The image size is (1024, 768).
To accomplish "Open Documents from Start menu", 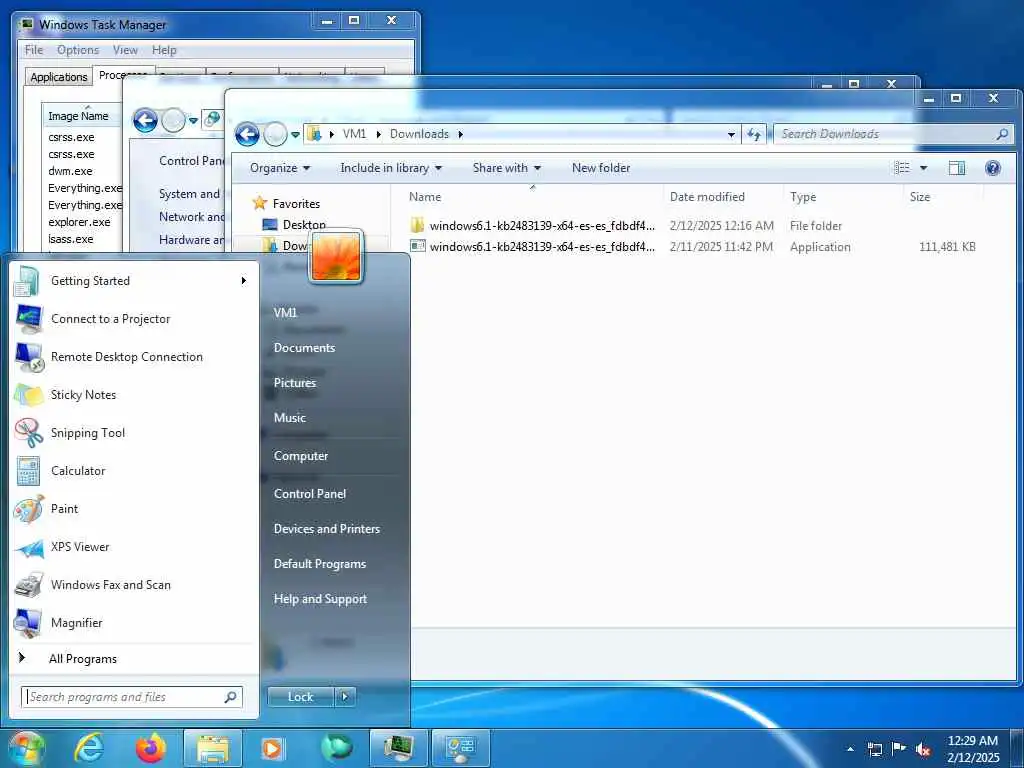I will point(304,348).
